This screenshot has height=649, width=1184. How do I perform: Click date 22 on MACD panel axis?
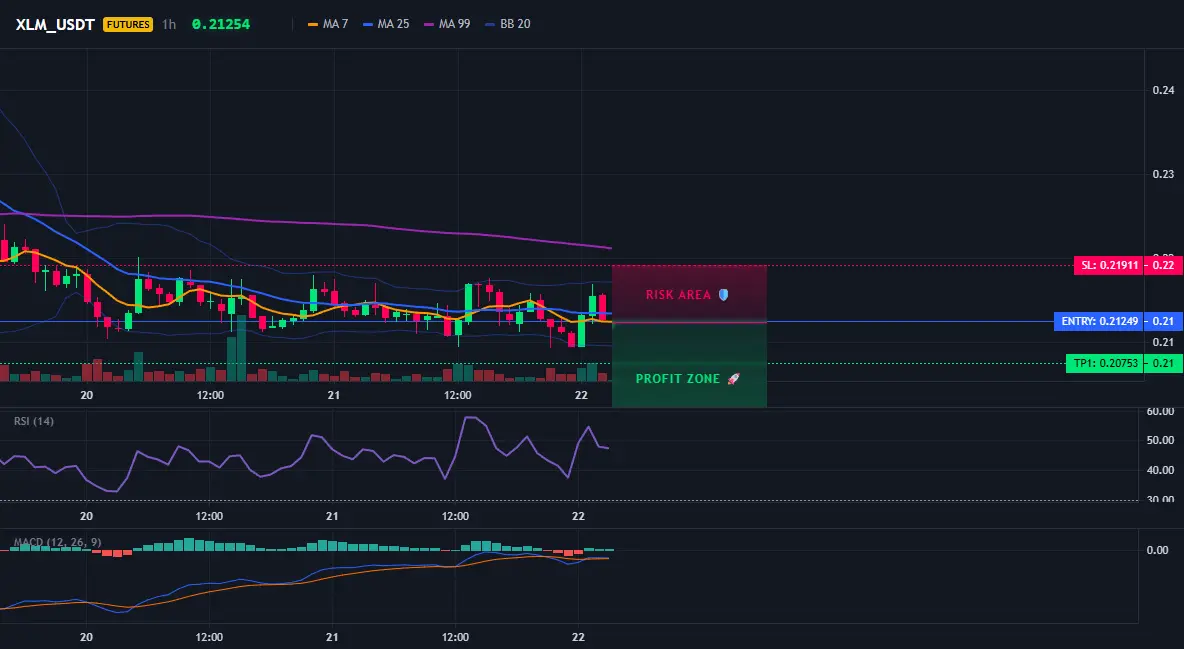578,637
